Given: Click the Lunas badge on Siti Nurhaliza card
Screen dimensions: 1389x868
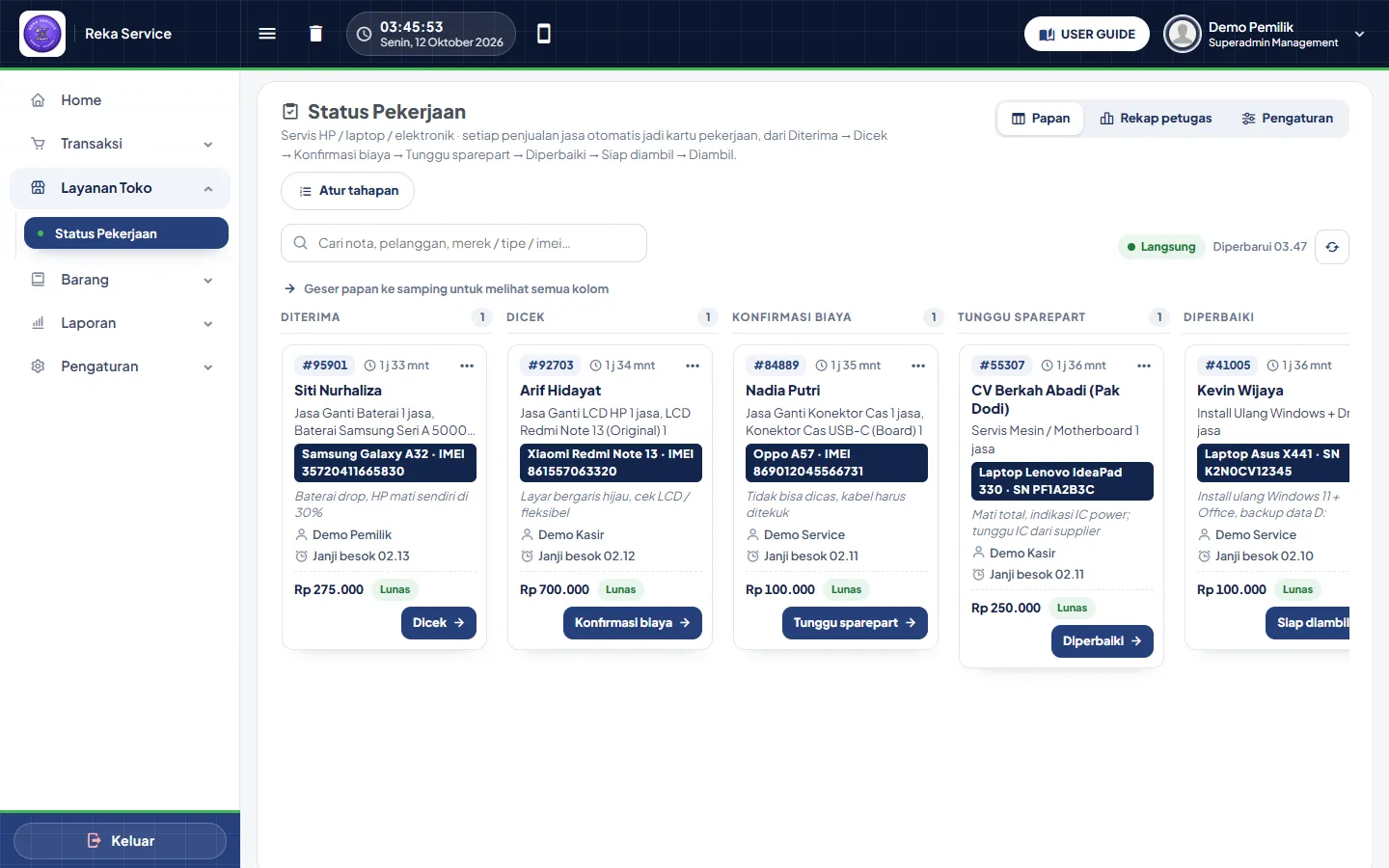Looking at the screenshot, I should (395, 589).
